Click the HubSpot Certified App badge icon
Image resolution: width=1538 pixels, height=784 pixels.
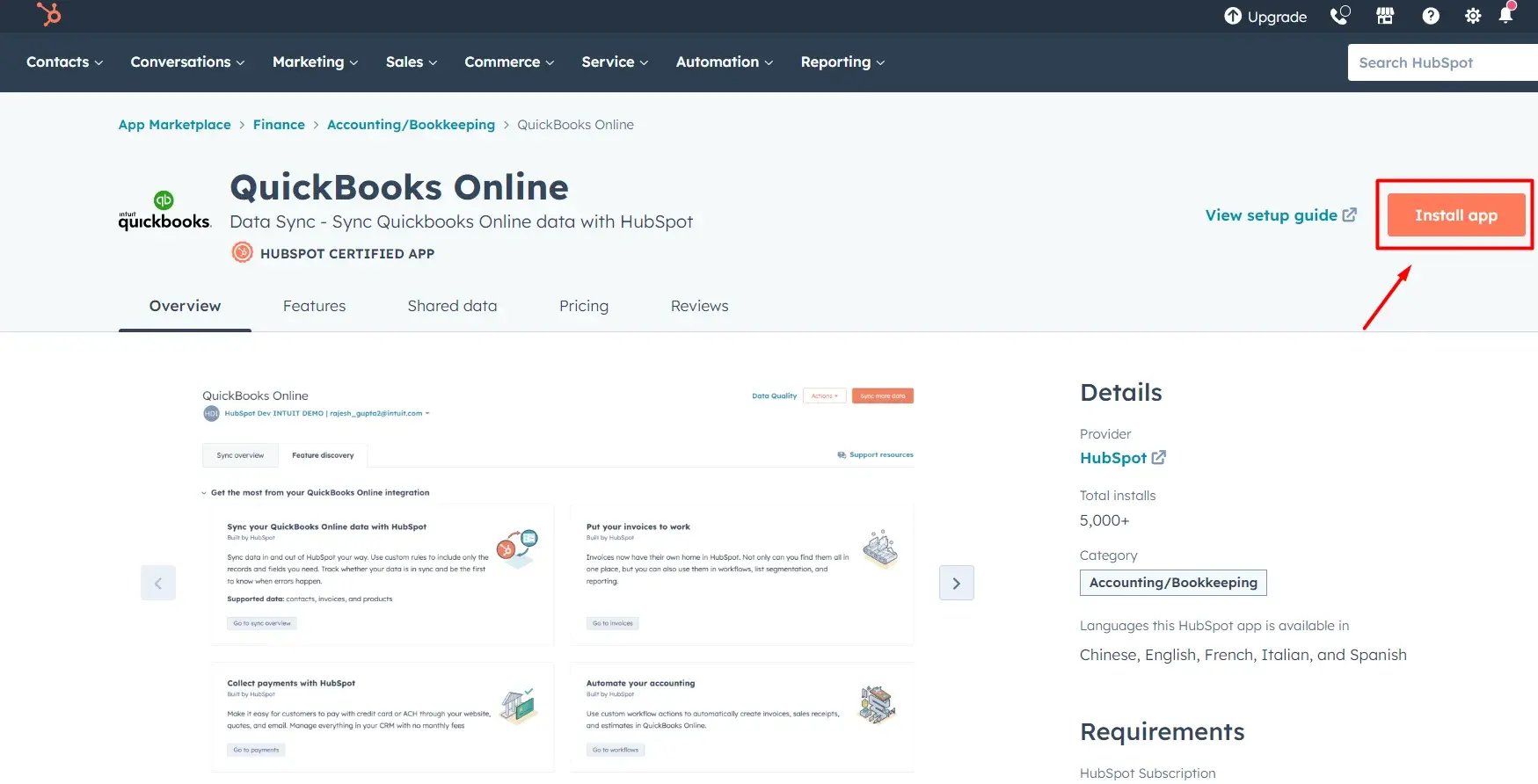[242, 253]
